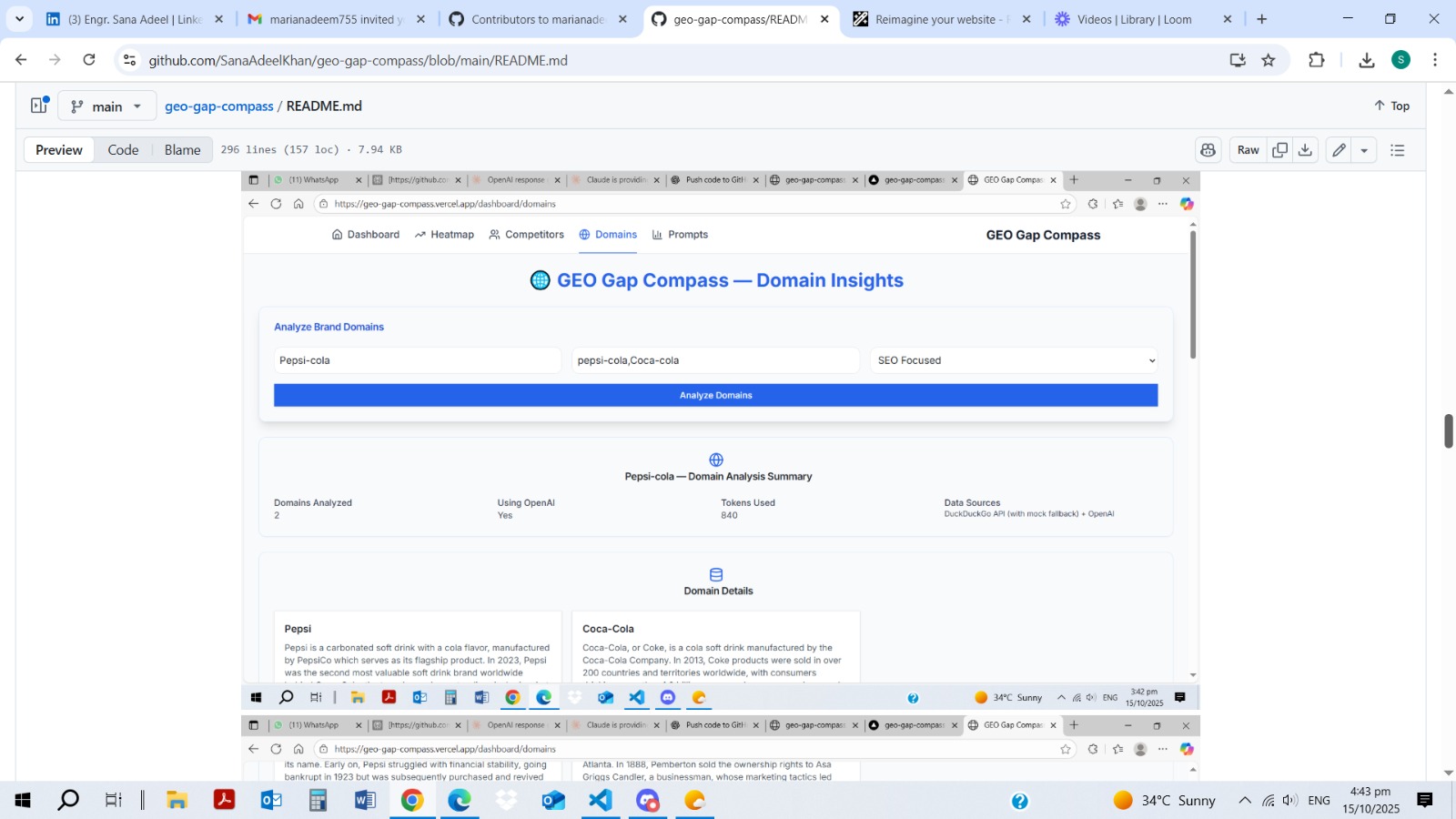Switch to the Contributors to marianade tab
Viewport: 1456px width, 819px height.
click(538, 19)
